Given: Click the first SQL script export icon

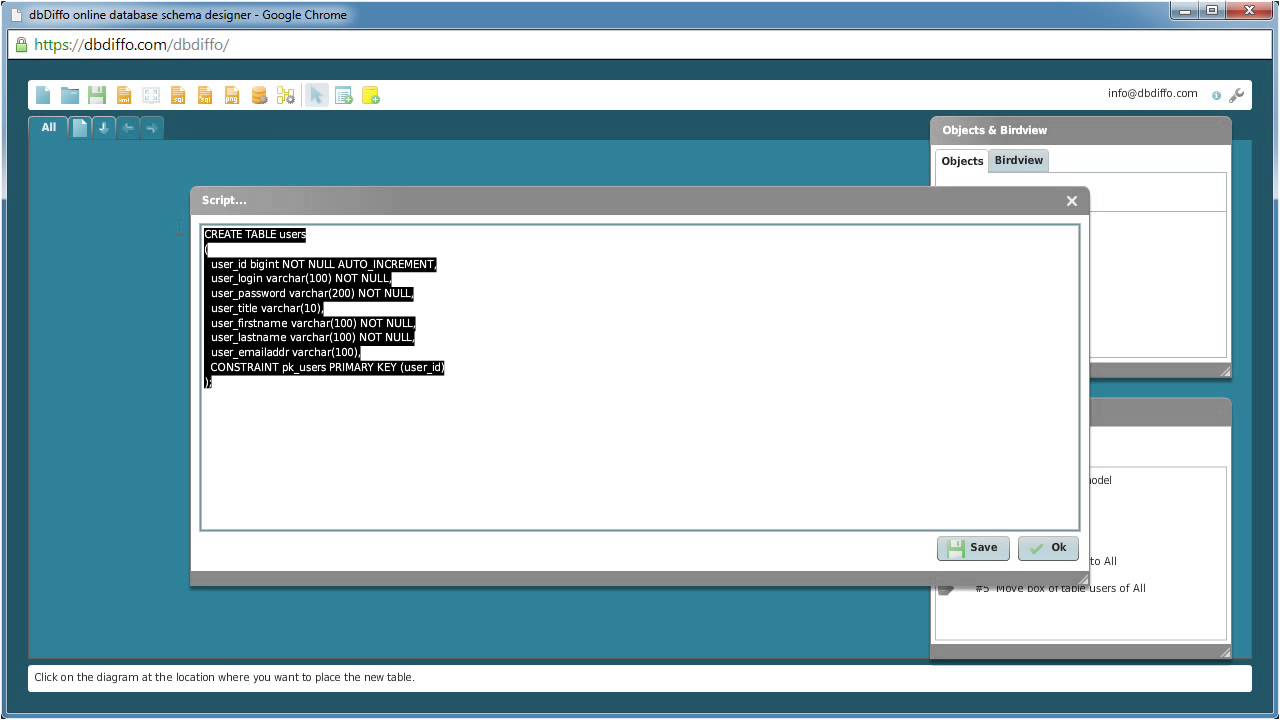Looking at the screenshot, I should tap(178, 95).
